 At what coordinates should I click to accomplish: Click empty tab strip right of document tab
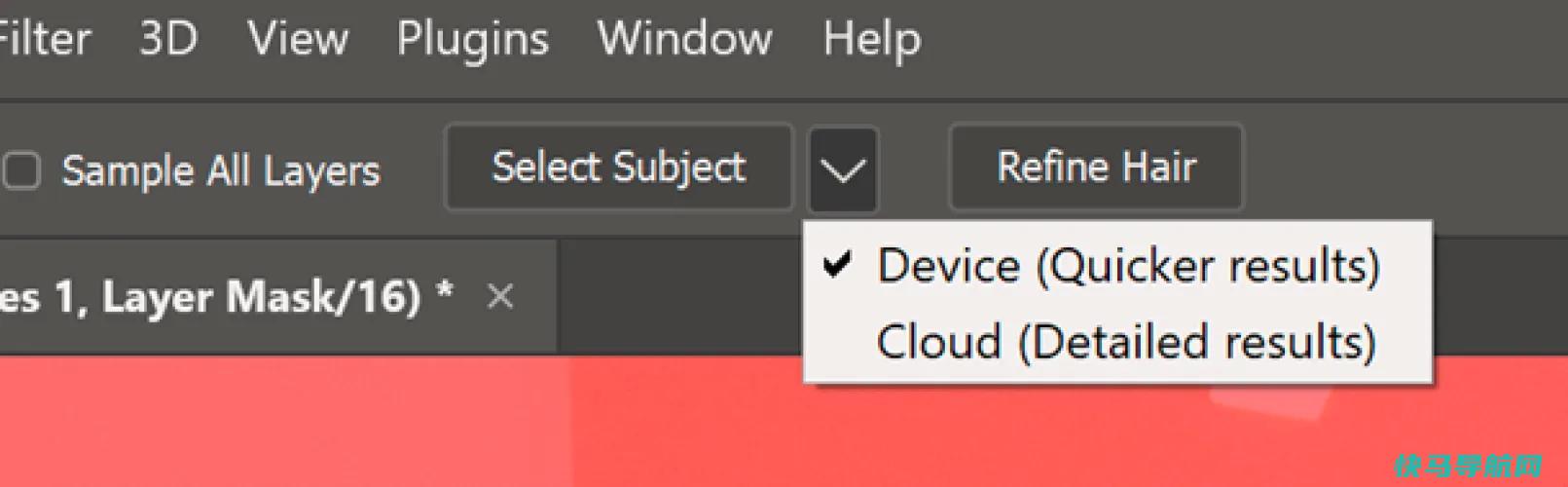pyautogui.click(x=679, y=296)
